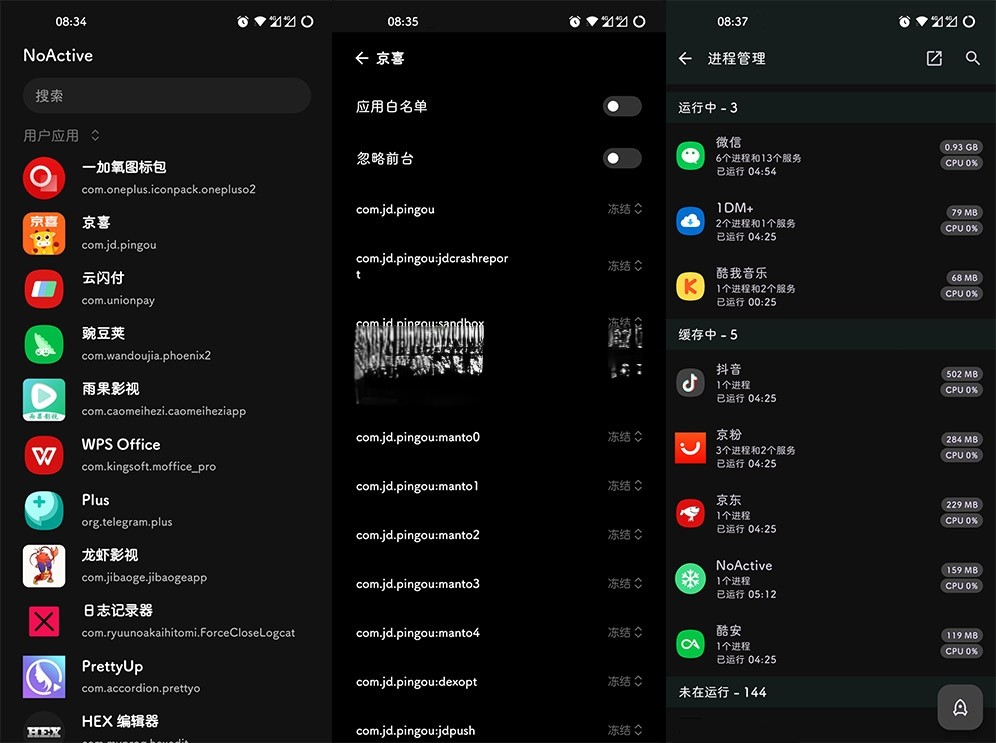The height and width of the screenshot is (743, 996).
Task: Select the process com.jd.pingou:manto2
Action: coord(418,535)
